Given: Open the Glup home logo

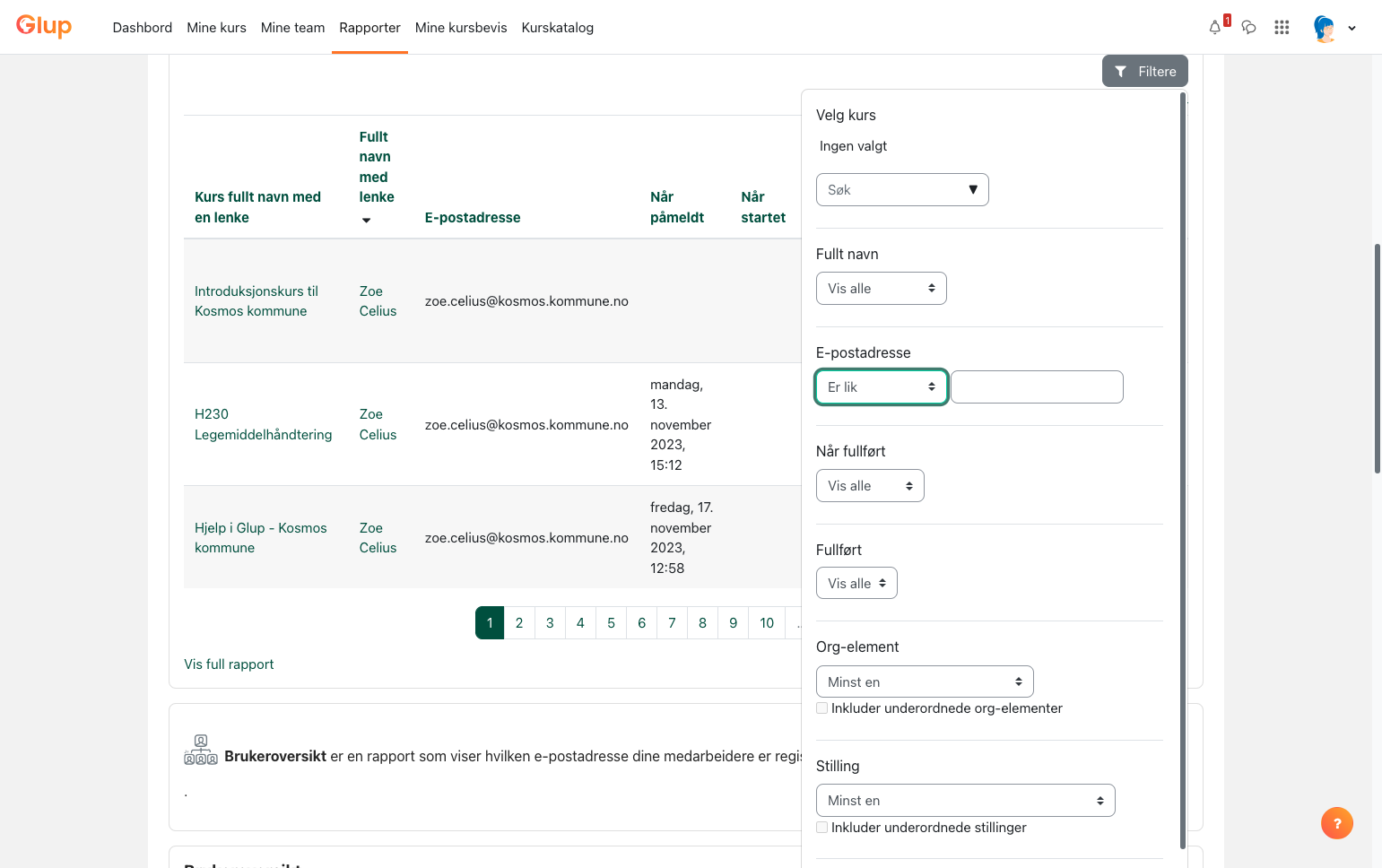Looking at the screenshot, I should [44, 26].
